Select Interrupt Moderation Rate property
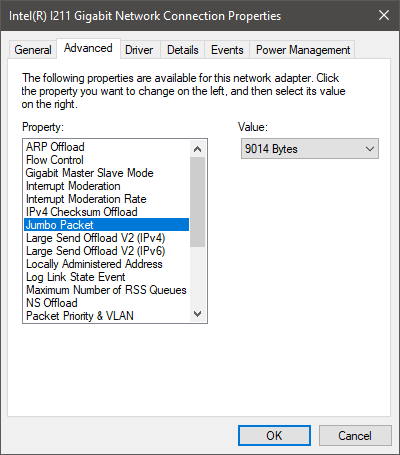This screenshot has height=455, width=400. [107, 199]
